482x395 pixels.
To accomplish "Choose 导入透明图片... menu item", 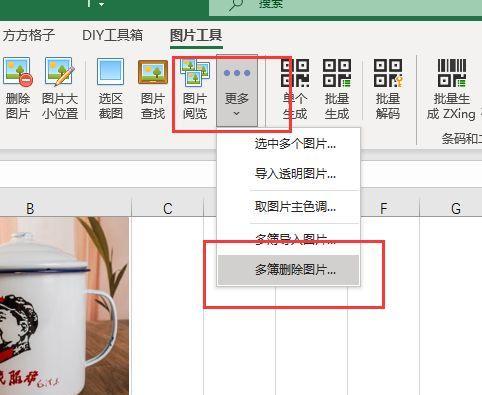I will [289, 174].
